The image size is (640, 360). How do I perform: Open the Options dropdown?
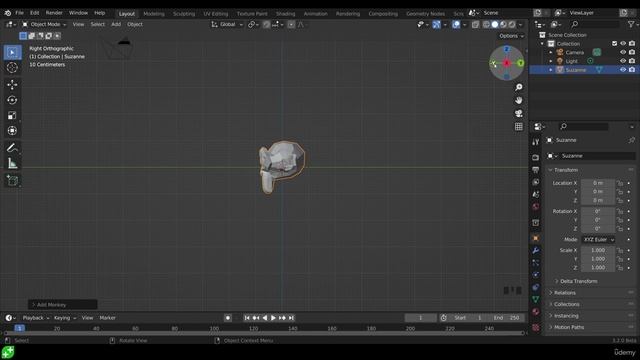point(511,36)
